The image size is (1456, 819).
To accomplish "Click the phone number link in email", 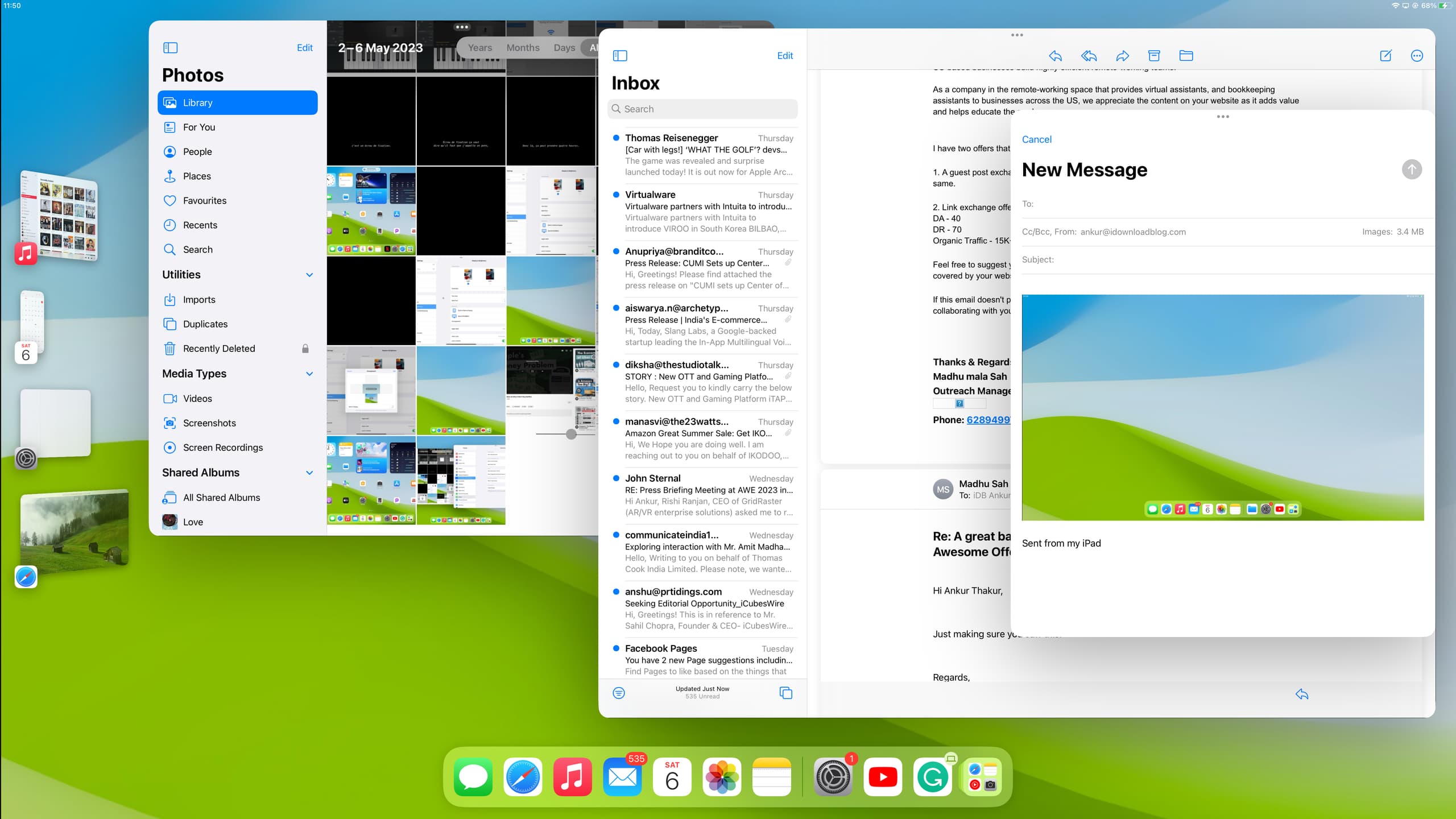I will pyautogui.click(x=988, y=420).
